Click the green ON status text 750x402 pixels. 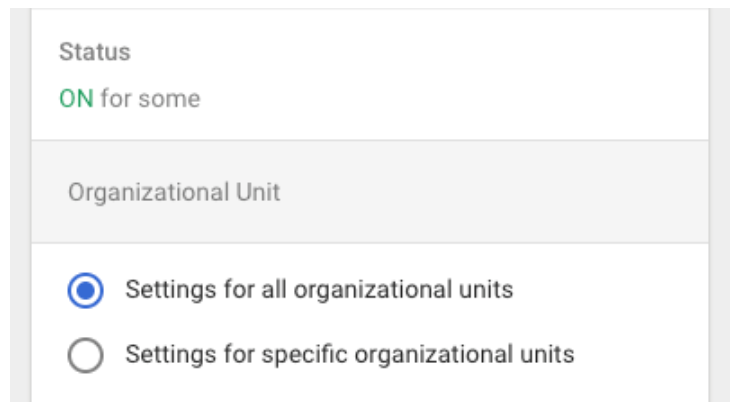[x=76, y=99]
